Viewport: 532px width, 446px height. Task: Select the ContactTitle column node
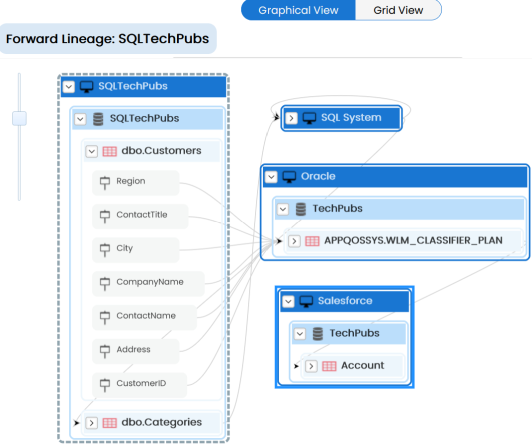[140, 216]
